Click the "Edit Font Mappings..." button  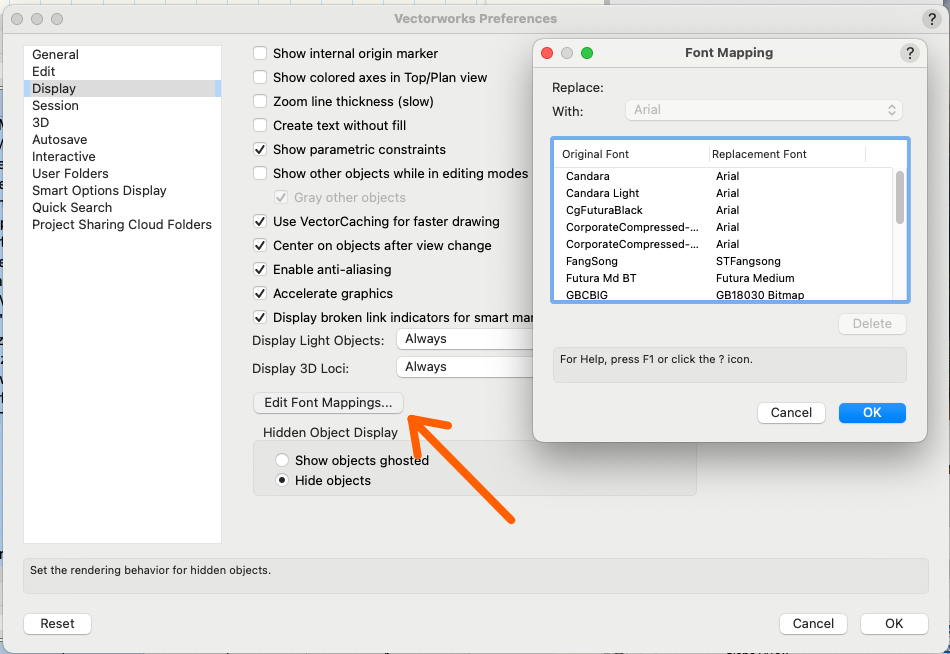click(328, 403)
